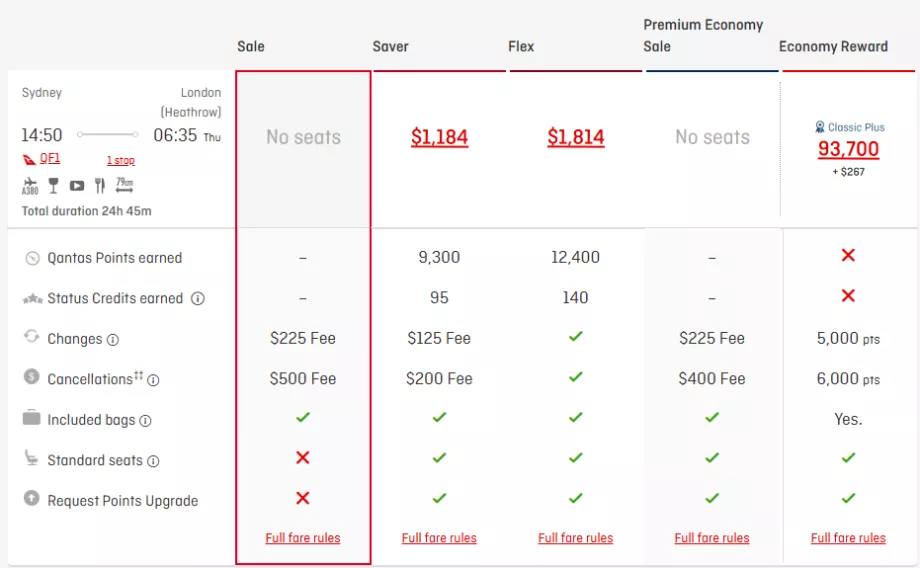
Task: Open Full fare rules under Economy Reward
Action: [848, 538]
